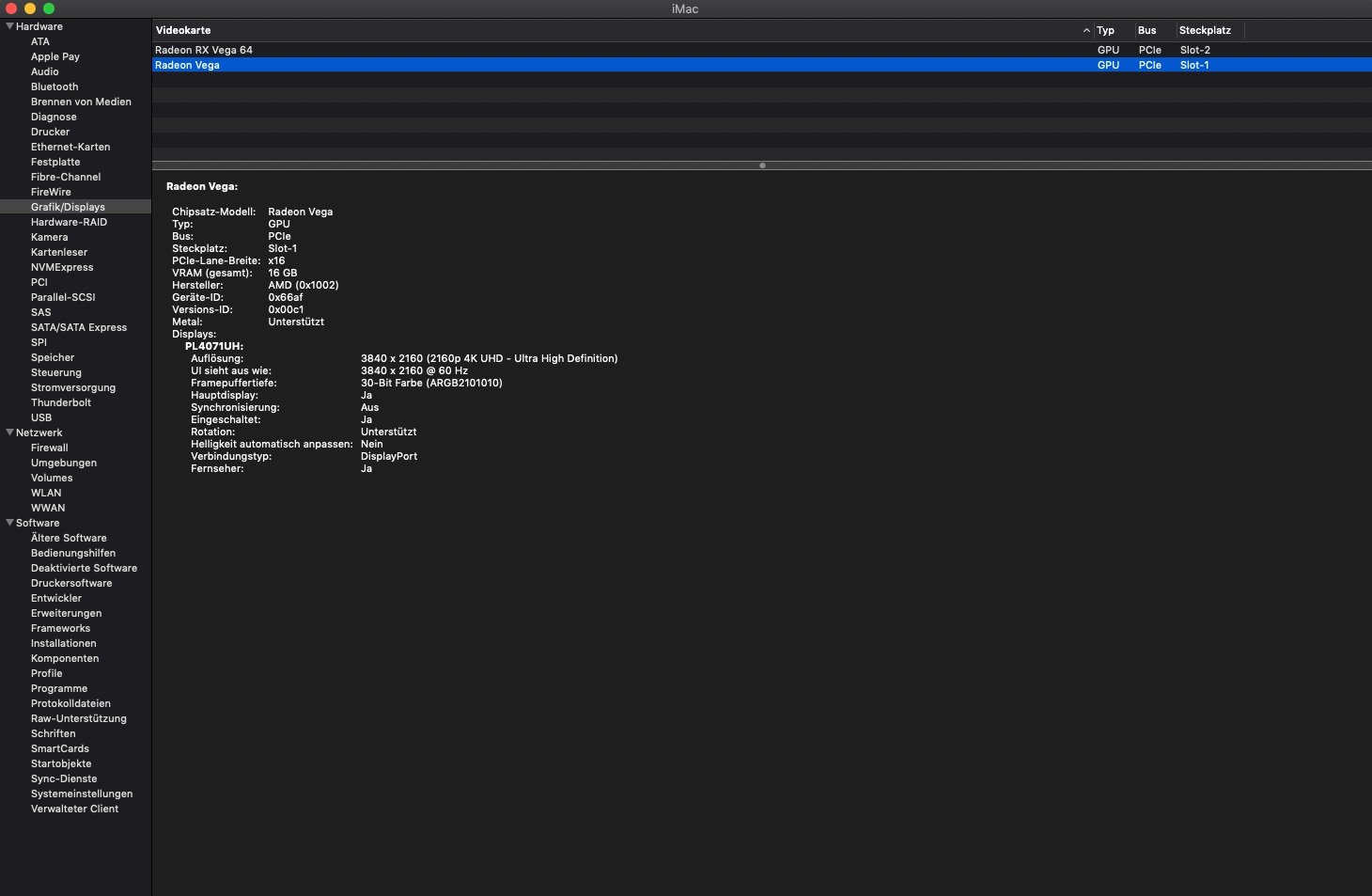Collapse the Netzwerk section triangle
The height and width of the screenshot is (896, 1372).
coord(9,432)
